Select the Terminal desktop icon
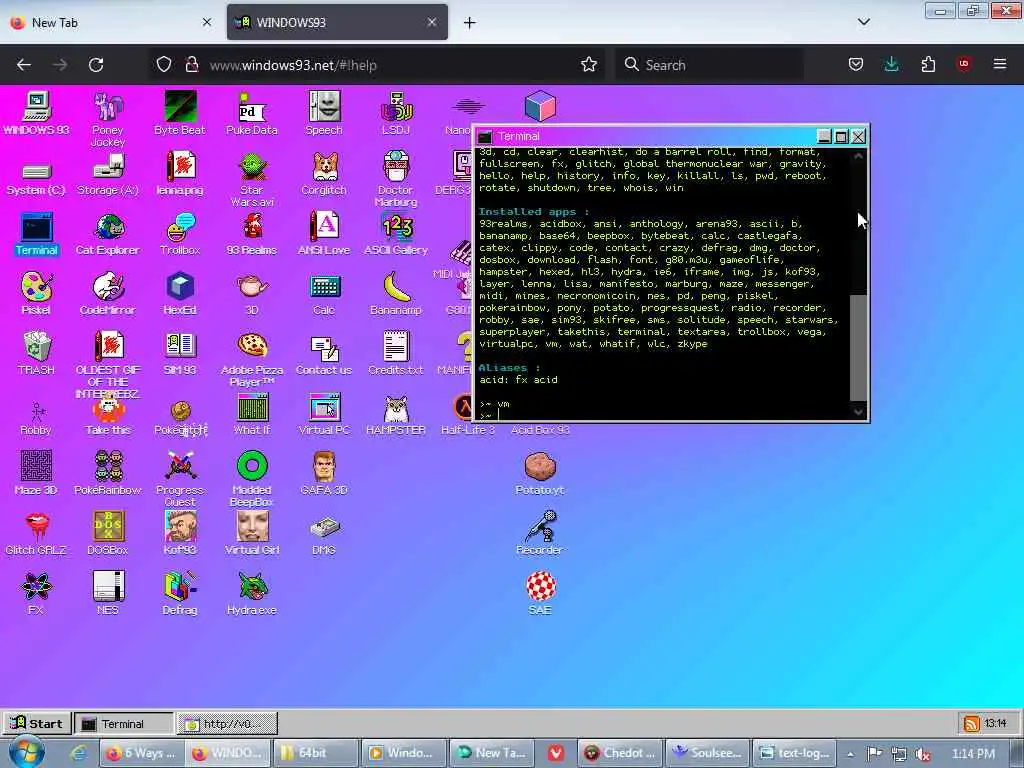The height and width of the screenshot is (768, 1024). (36, 234)
